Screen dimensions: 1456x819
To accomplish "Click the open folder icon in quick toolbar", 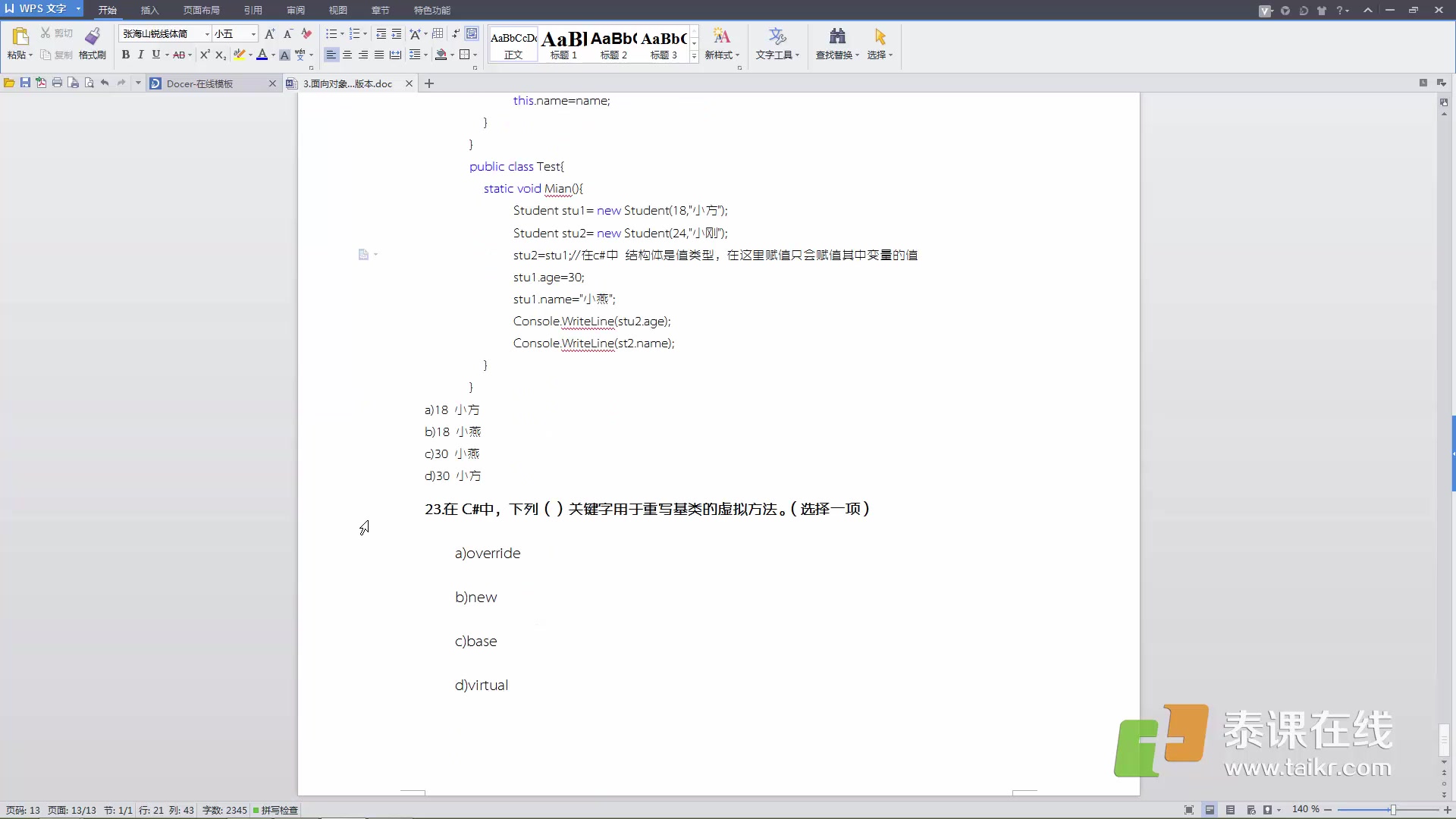I will pyautogui.click(x=9, y=83).
